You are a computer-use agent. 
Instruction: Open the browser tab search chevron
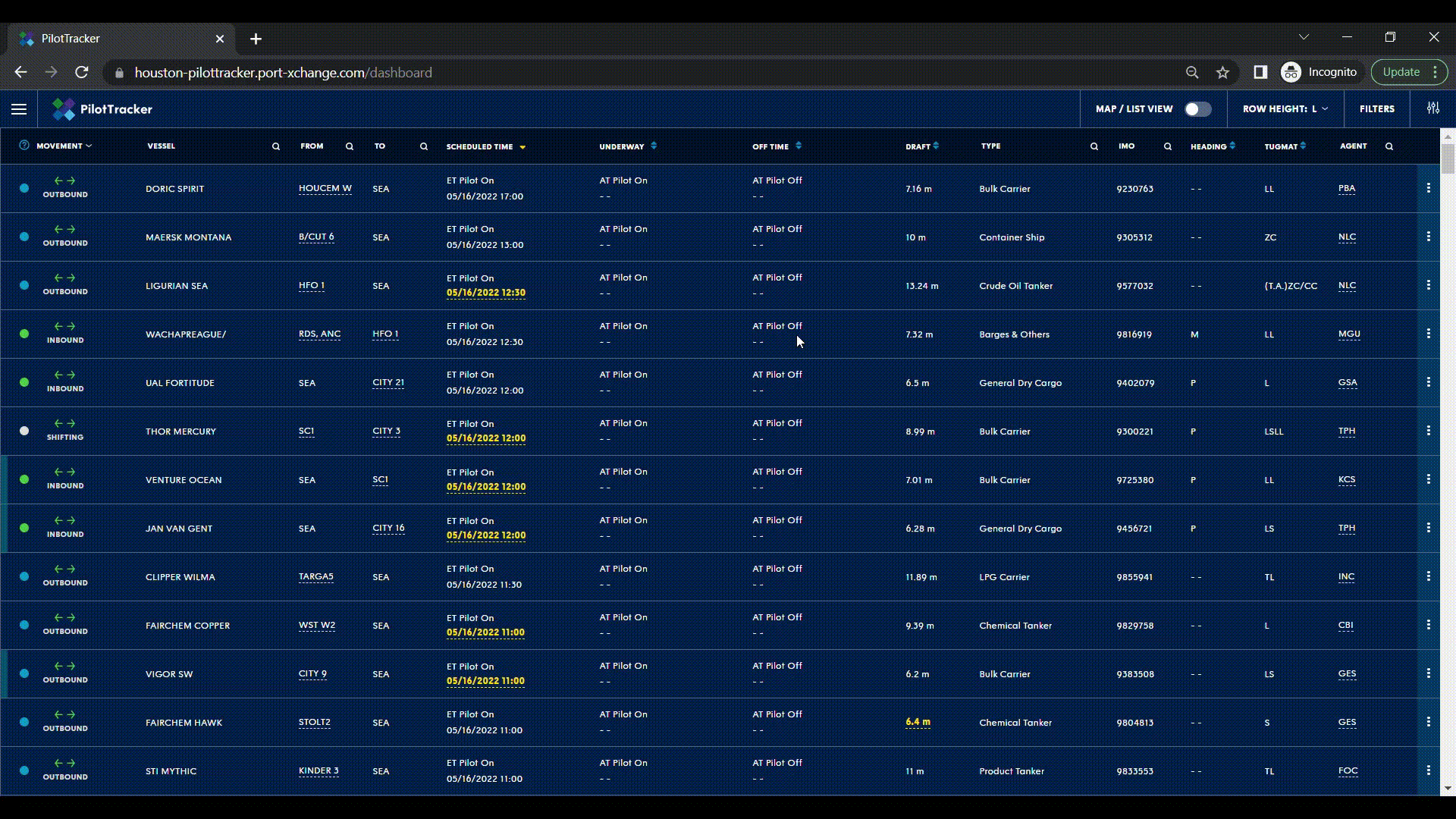(1304, 37)
